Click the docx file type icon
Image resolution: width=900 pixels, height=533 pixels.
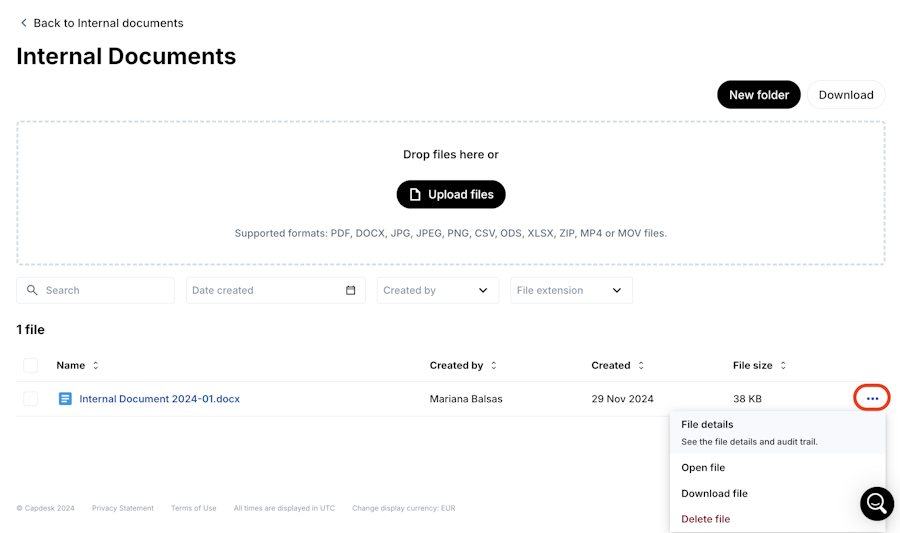pos(65,399)
